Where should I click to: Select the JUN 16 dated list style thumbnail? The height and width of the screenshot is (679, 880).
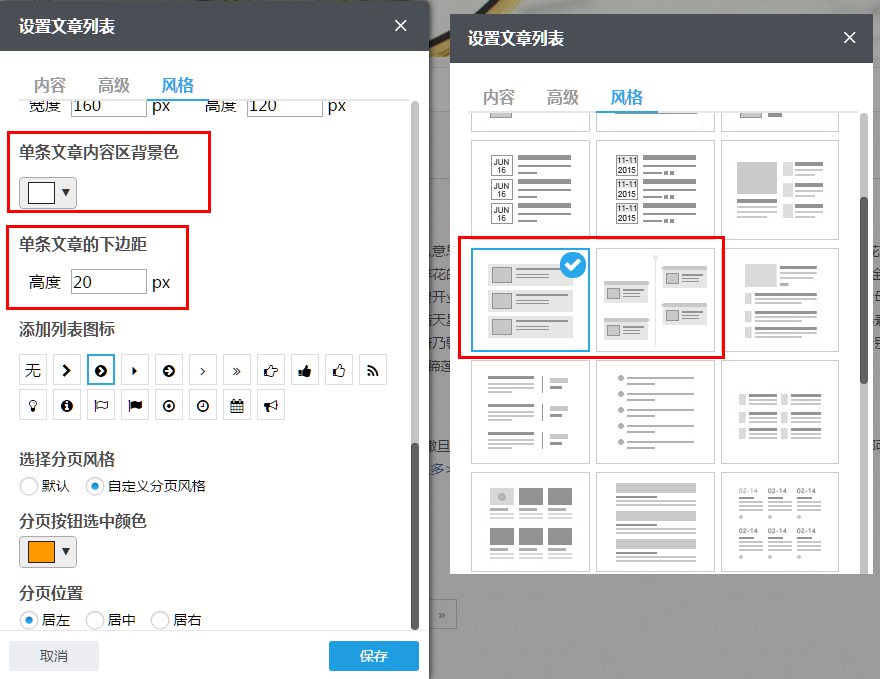[530, 190]
